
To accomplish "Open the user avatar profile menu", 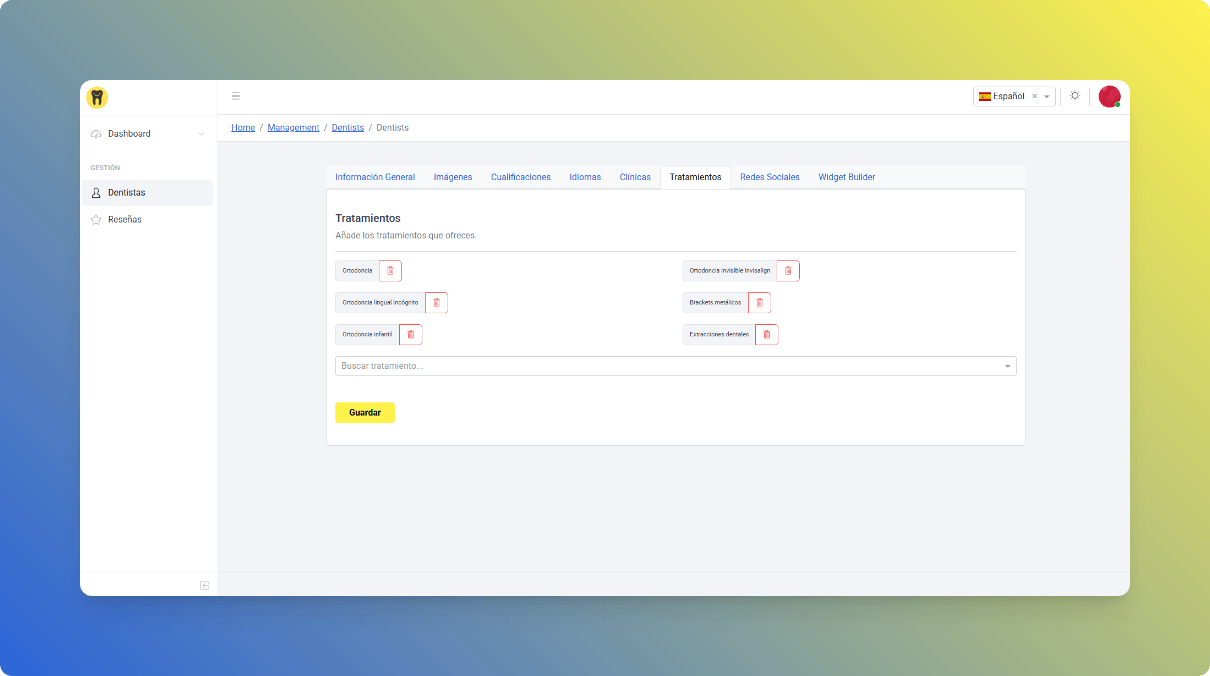I will click(x=1109, y=96).
